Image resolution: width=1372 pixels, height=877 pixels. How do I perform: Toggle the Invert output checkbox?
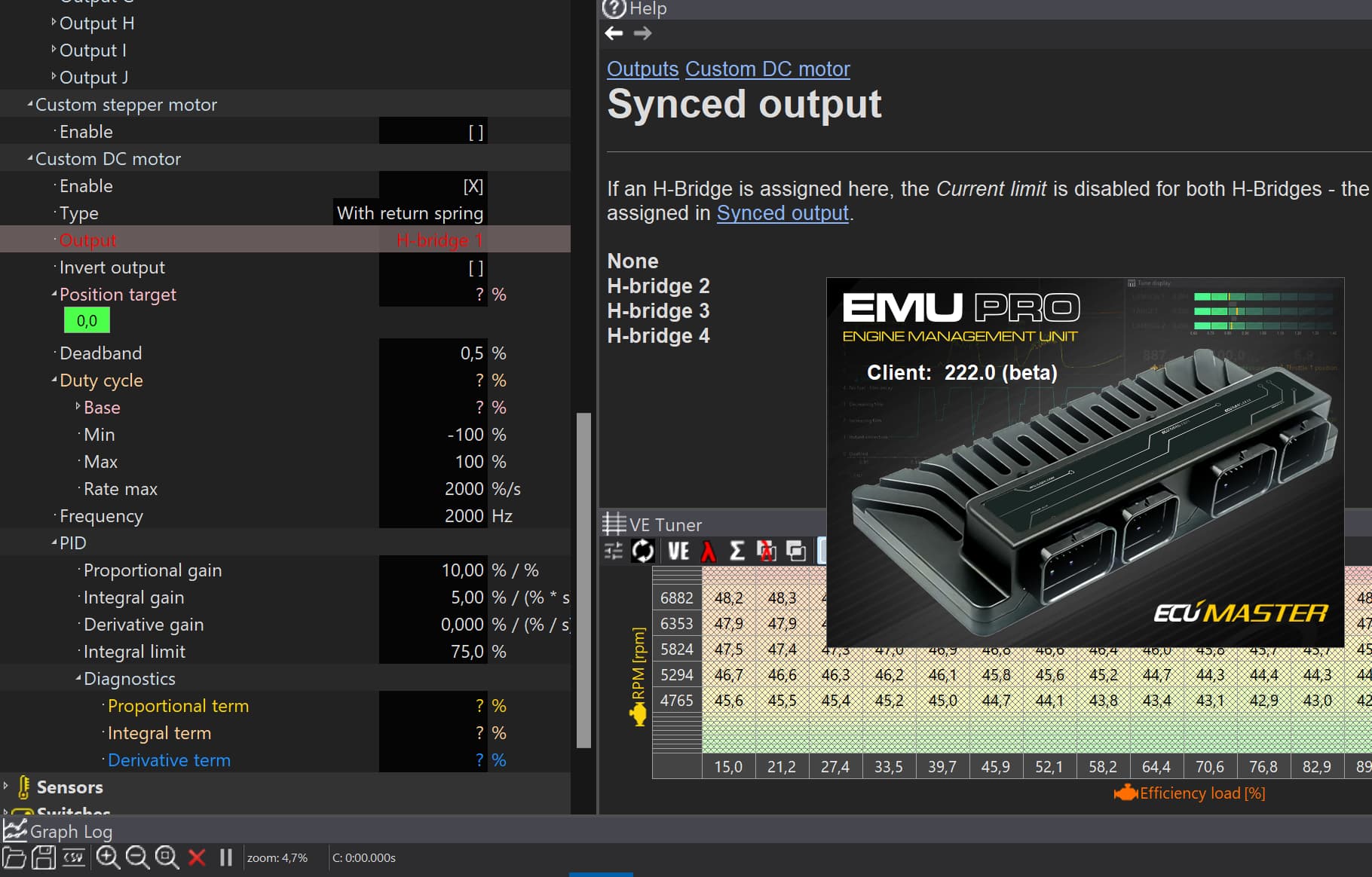[476, 267]
